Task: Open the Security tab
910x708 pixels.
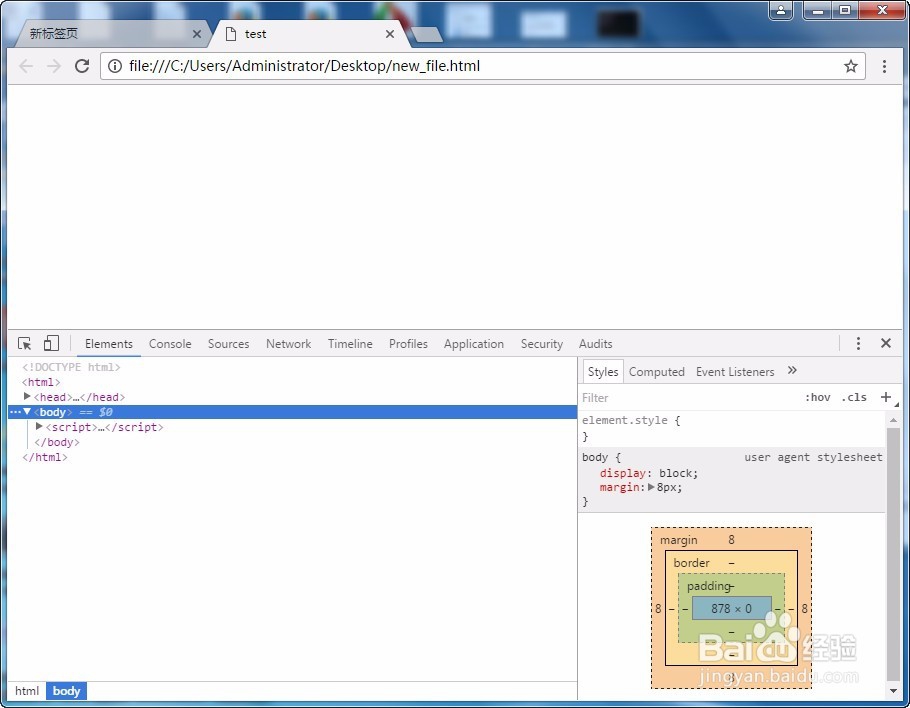Action: 541,344
